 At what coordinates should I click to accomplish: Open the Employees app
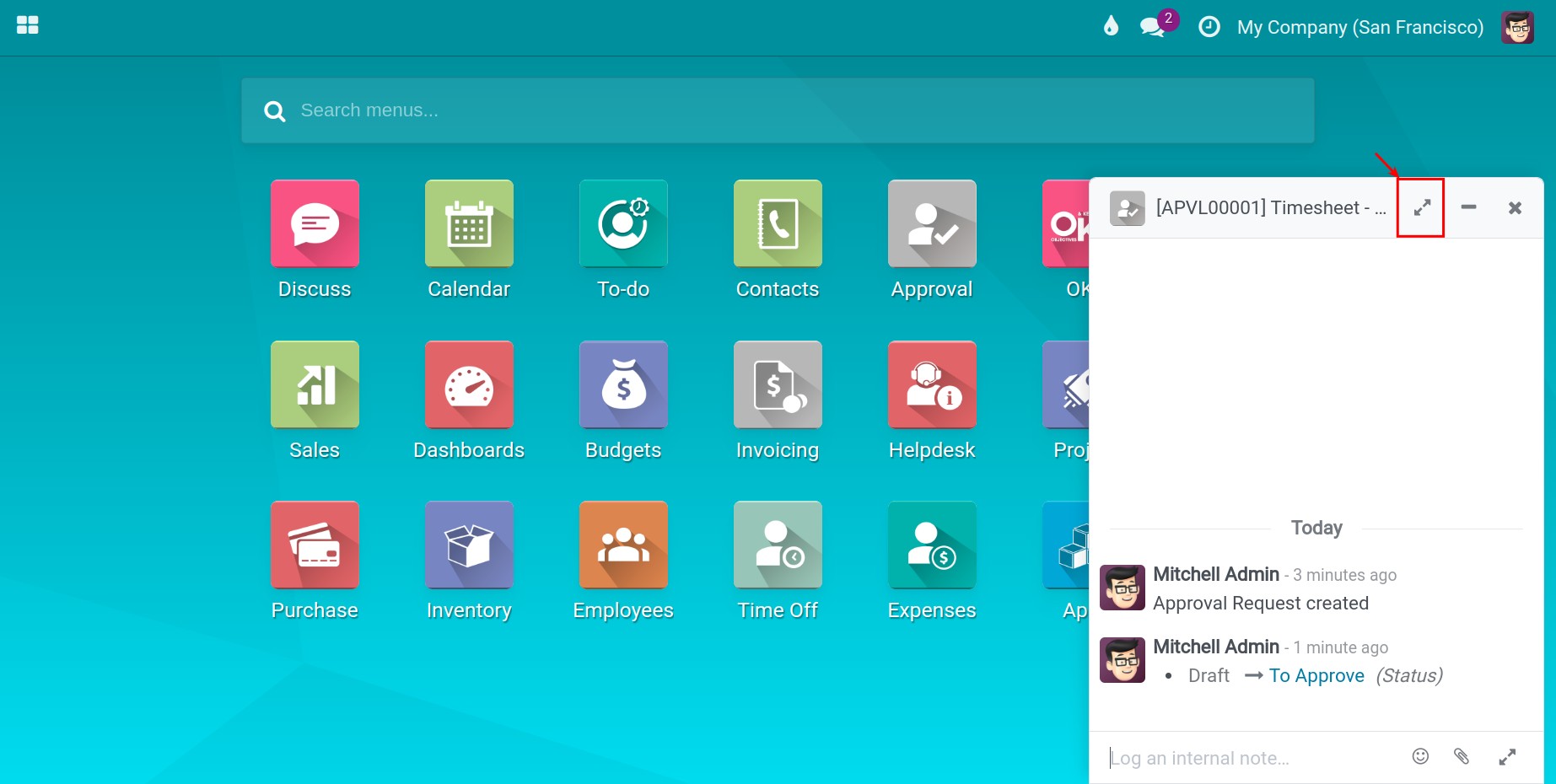[623, 545]
